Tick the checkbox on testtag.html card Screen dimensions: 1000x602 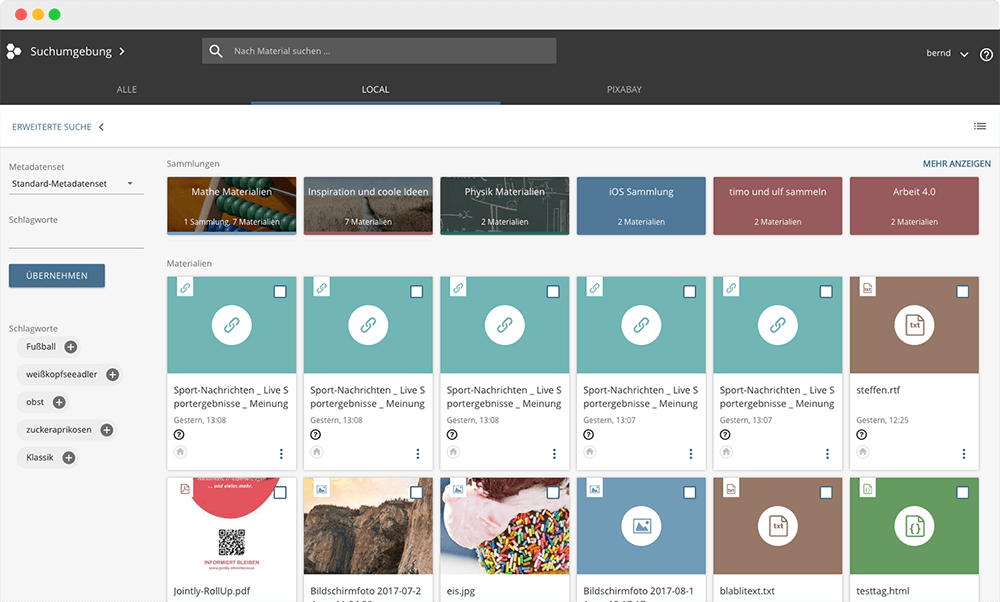tap(962, 493)
